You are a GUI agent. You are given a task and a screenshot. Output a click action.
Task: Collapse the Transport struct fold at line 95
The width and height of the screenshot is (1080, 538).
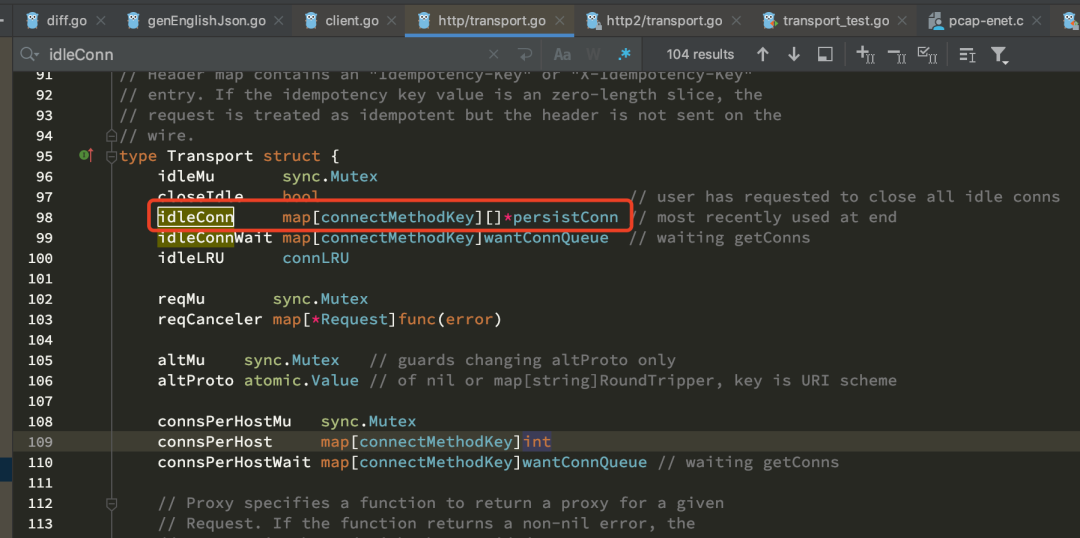[x=111, y=156]
